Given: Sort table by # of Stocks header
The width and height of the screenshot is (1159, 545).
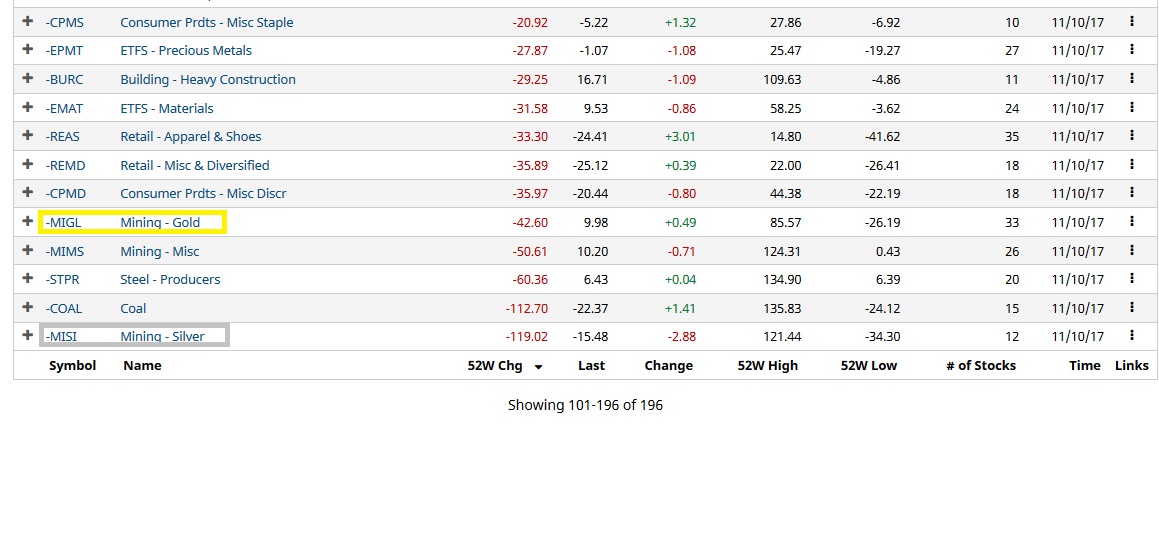Looking at the screenshot, I should point(980,366).
